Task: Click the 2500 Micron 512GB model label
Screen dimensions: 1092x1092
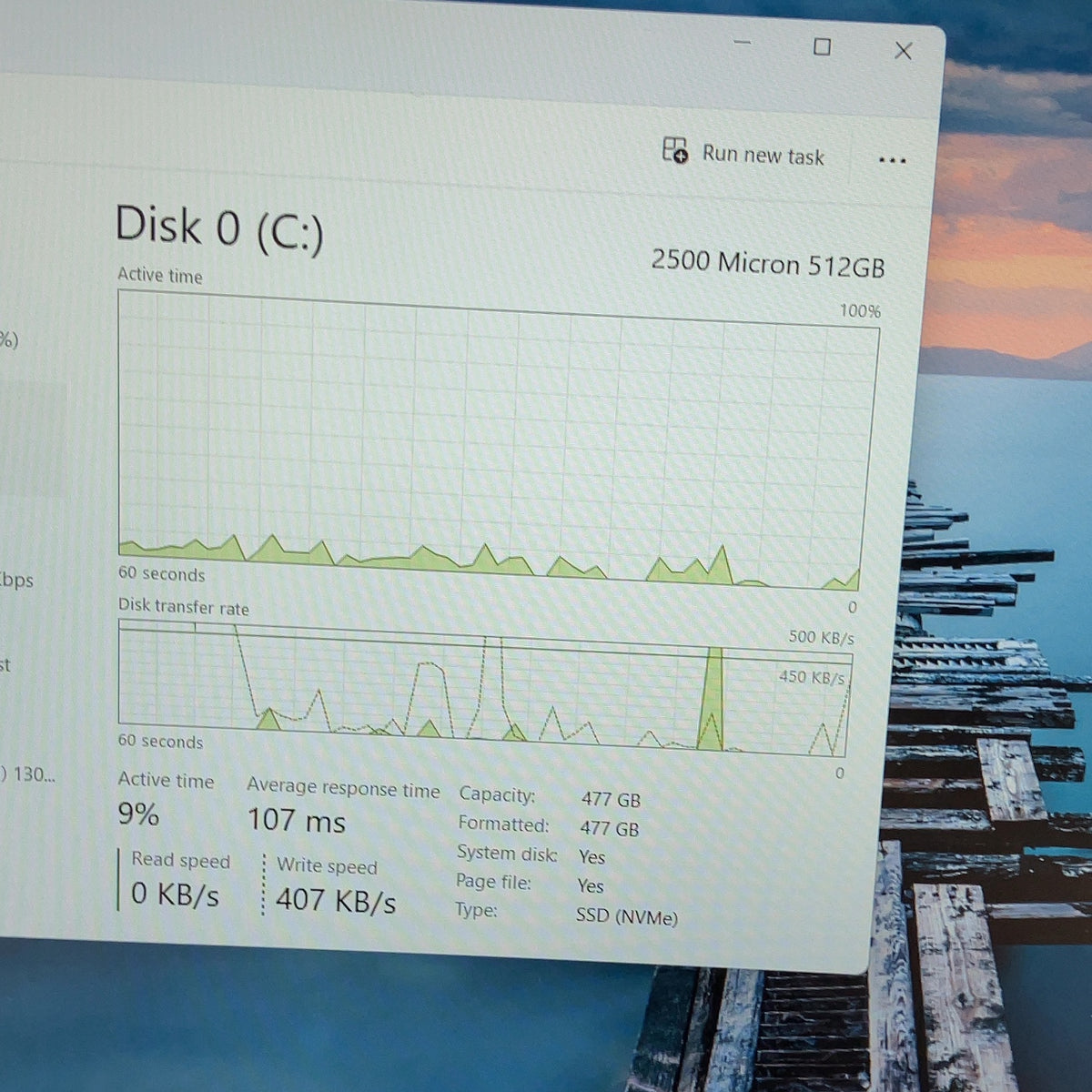Action: [767, 264]
